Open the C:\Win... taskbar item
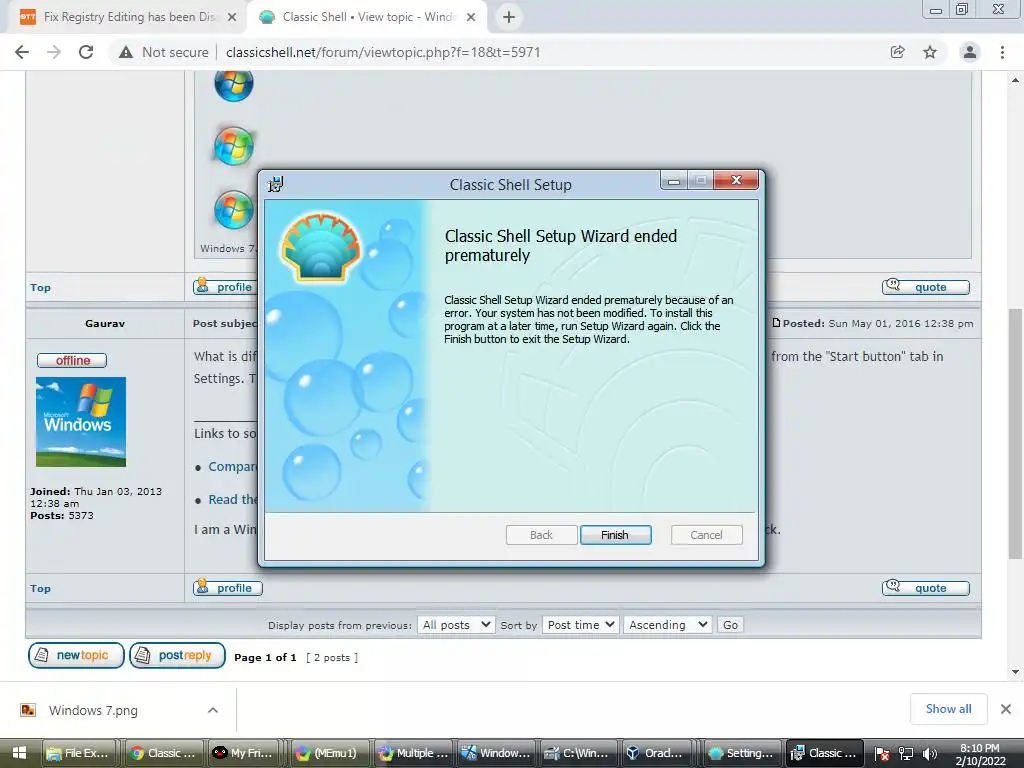 (x=577, y=753)
